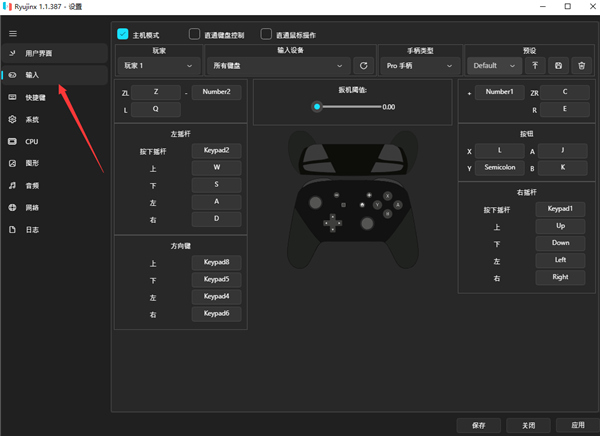This screenshot has height=436, width=600.
Task: Disable the 主机模式 docked mode checkbox
Action: pyautogui.click(x=123, y=33)
